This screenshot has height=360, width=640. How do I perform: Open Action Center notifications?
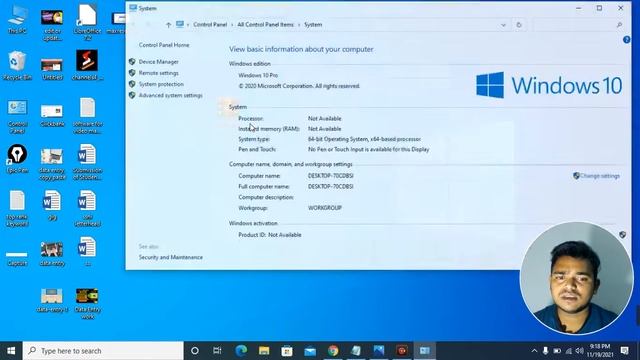[624, 351]
